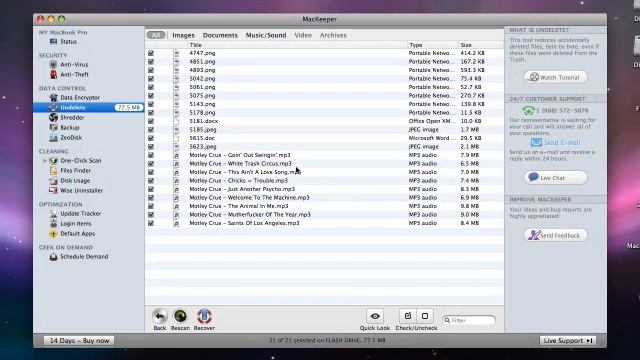Open the Schedule Demand icon

53,257
